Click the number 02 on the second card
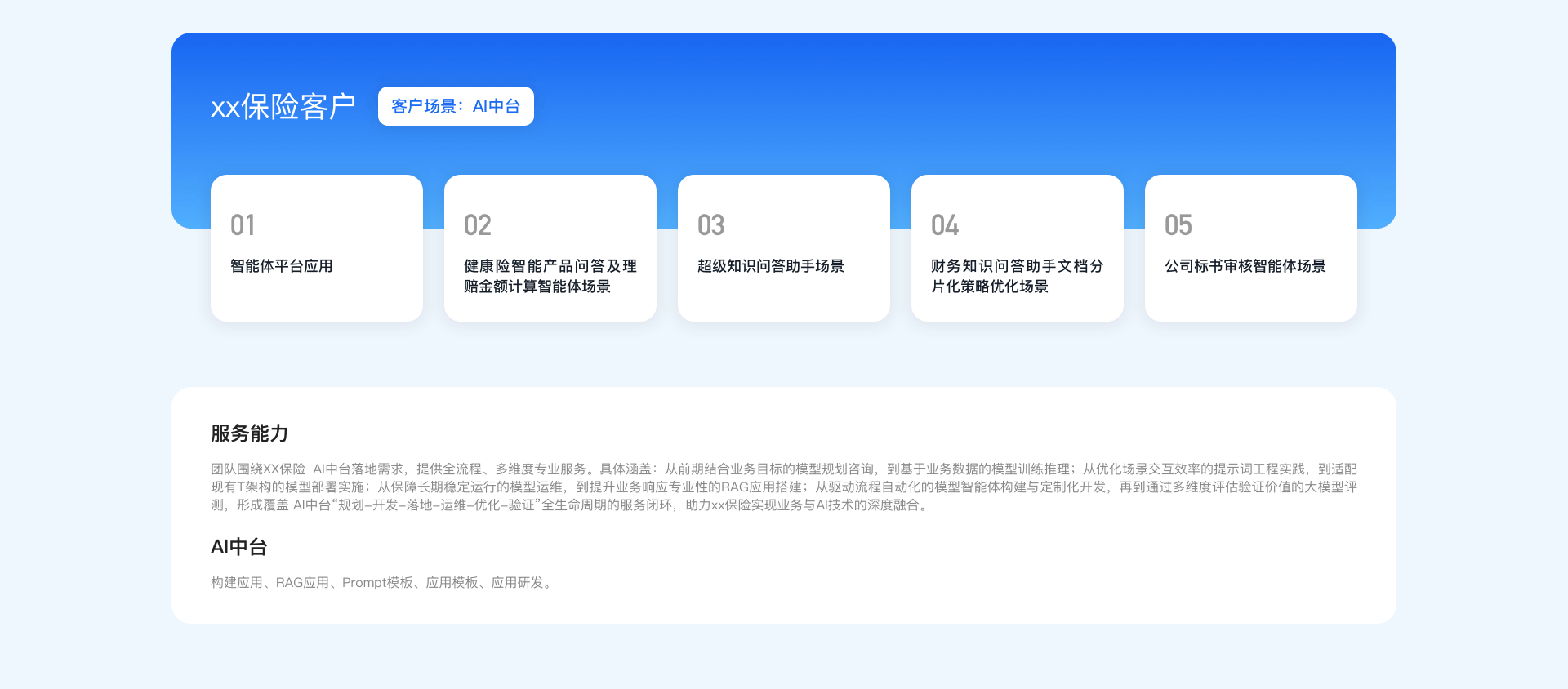 [x=477, y=225]
